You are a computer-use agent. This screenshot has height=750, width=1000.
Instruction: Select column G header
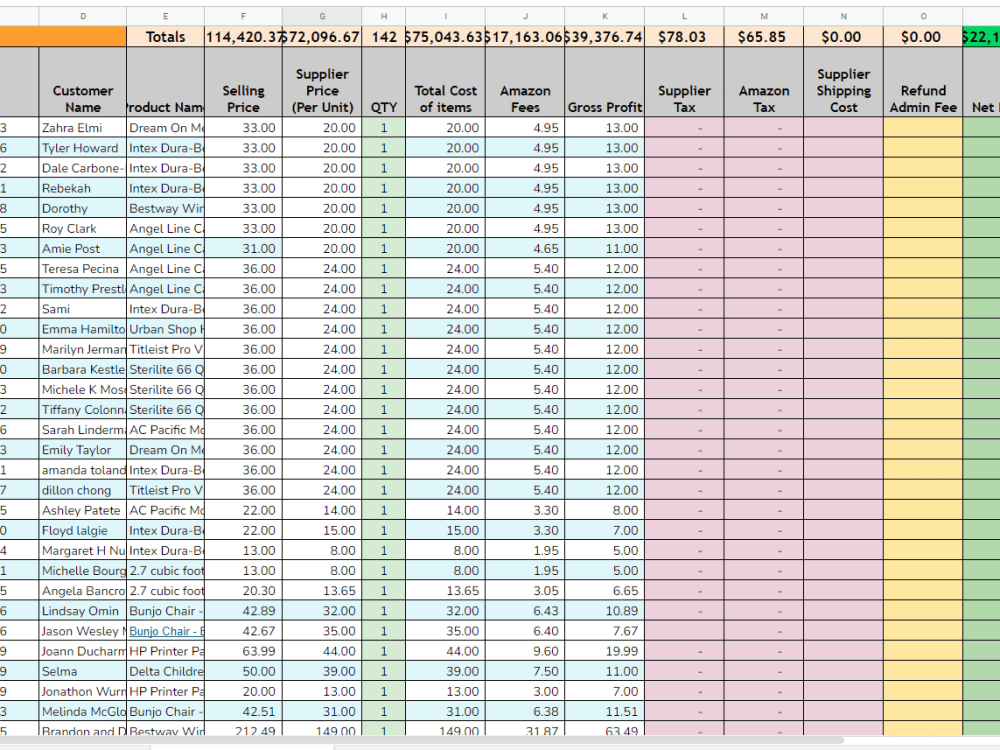pos(322,16)
